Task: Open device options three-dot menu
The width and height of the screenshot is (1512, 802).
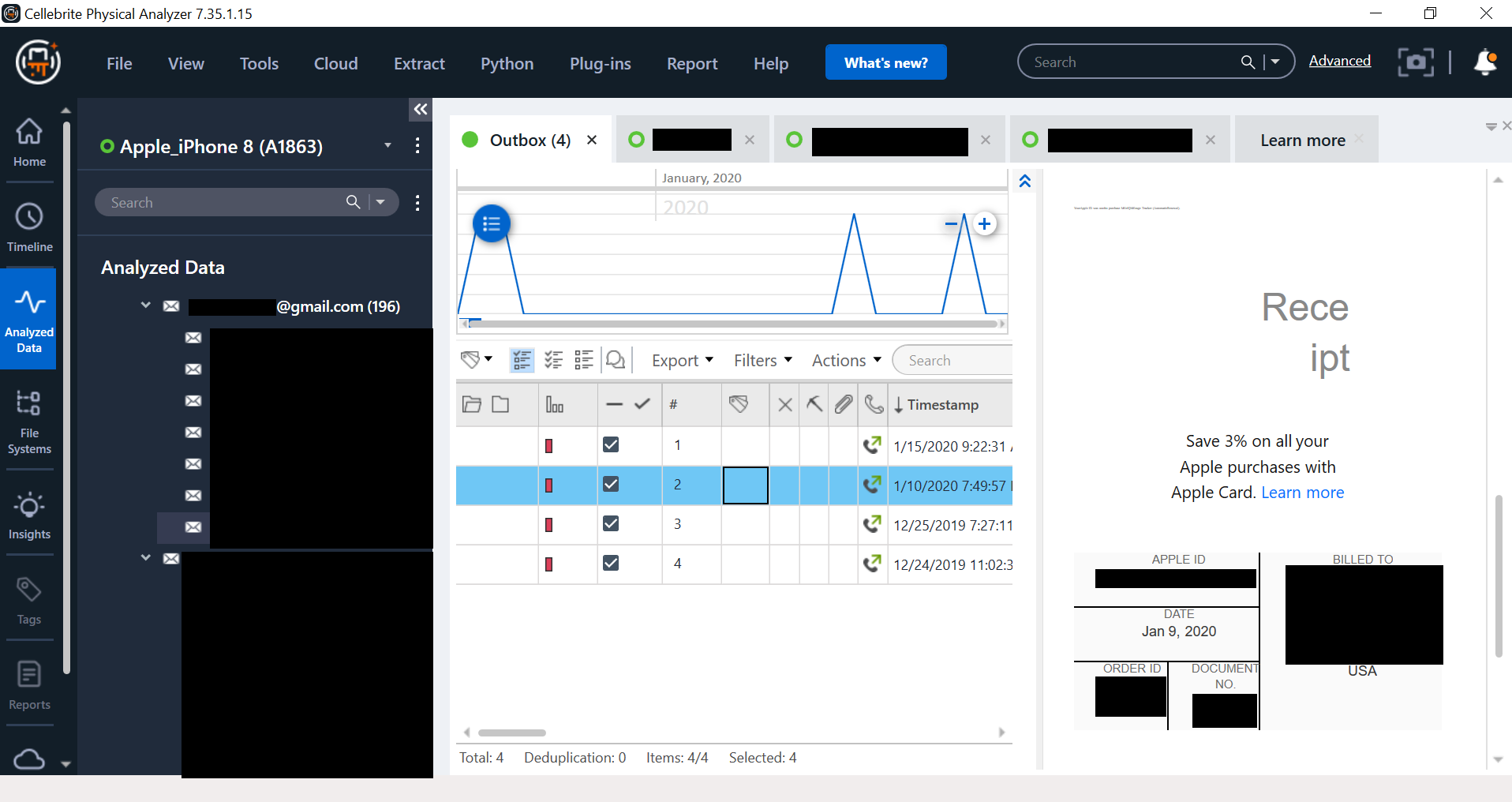Action: [417, 145]
